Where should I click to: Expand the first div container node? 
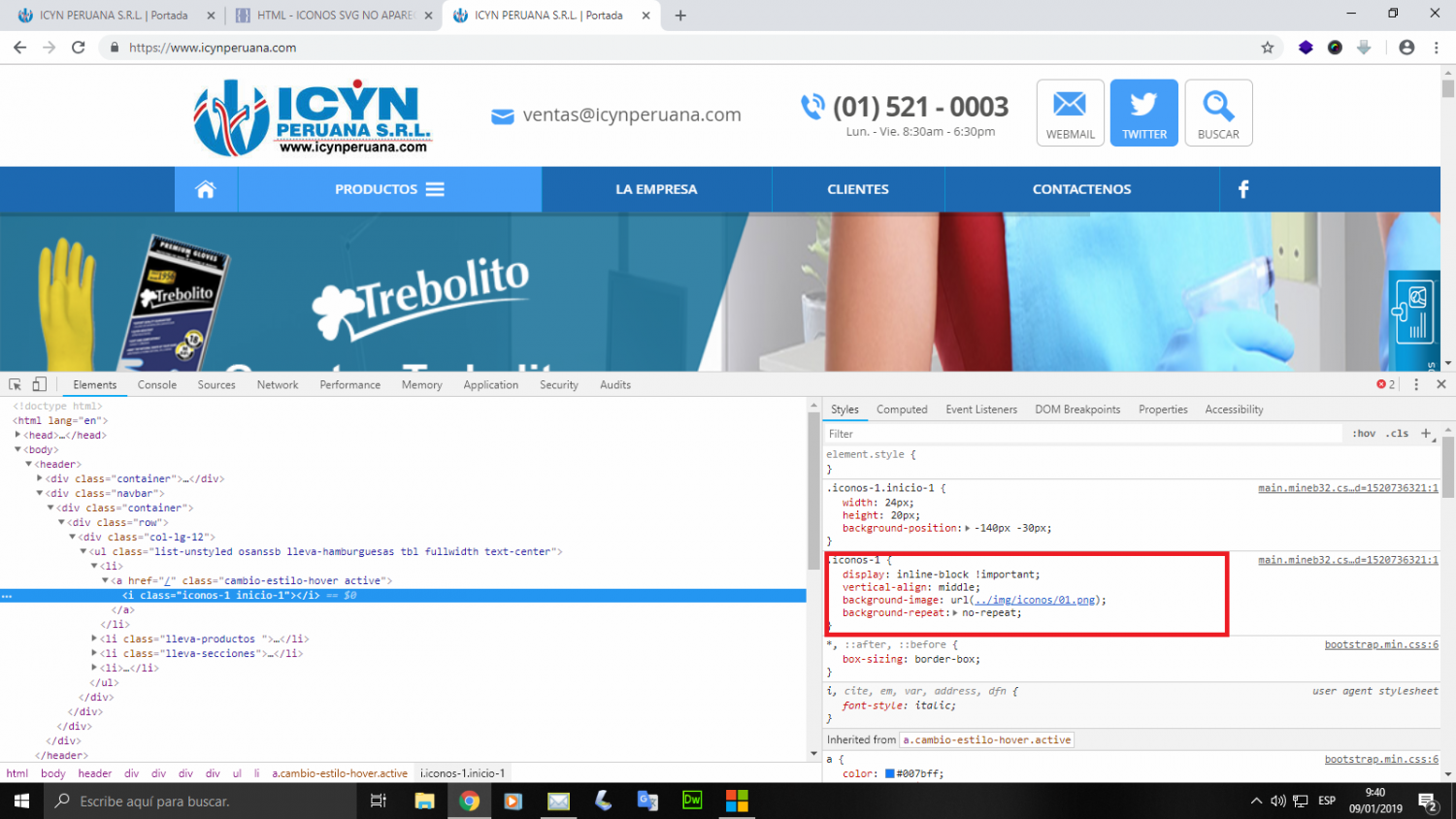click(x=39, y=478)
